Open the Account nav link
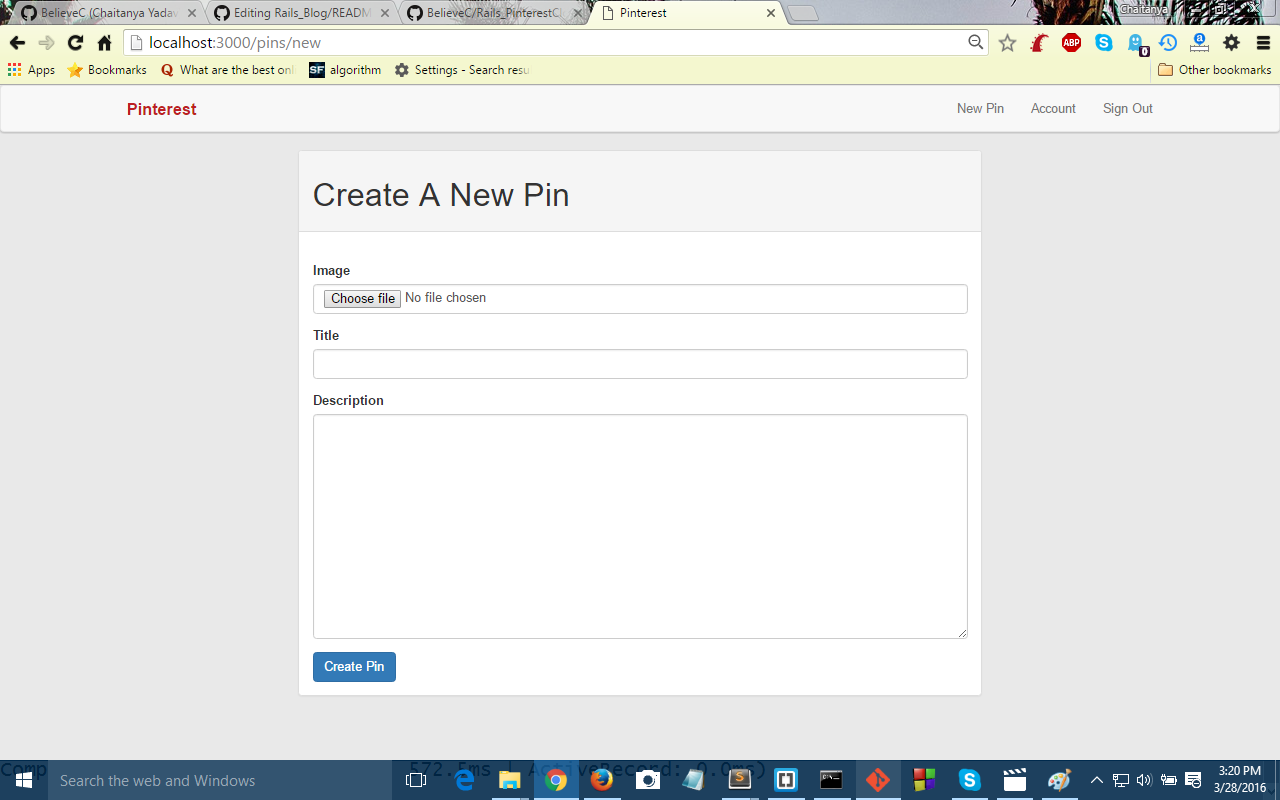 1053,108
